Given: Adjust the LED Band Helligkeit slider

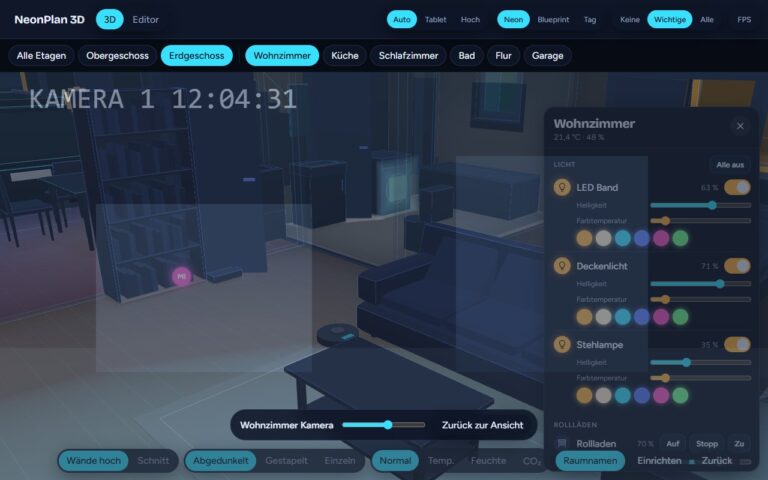Looking at the screenshot, I should pyautogui.click(x=700, y=205).
